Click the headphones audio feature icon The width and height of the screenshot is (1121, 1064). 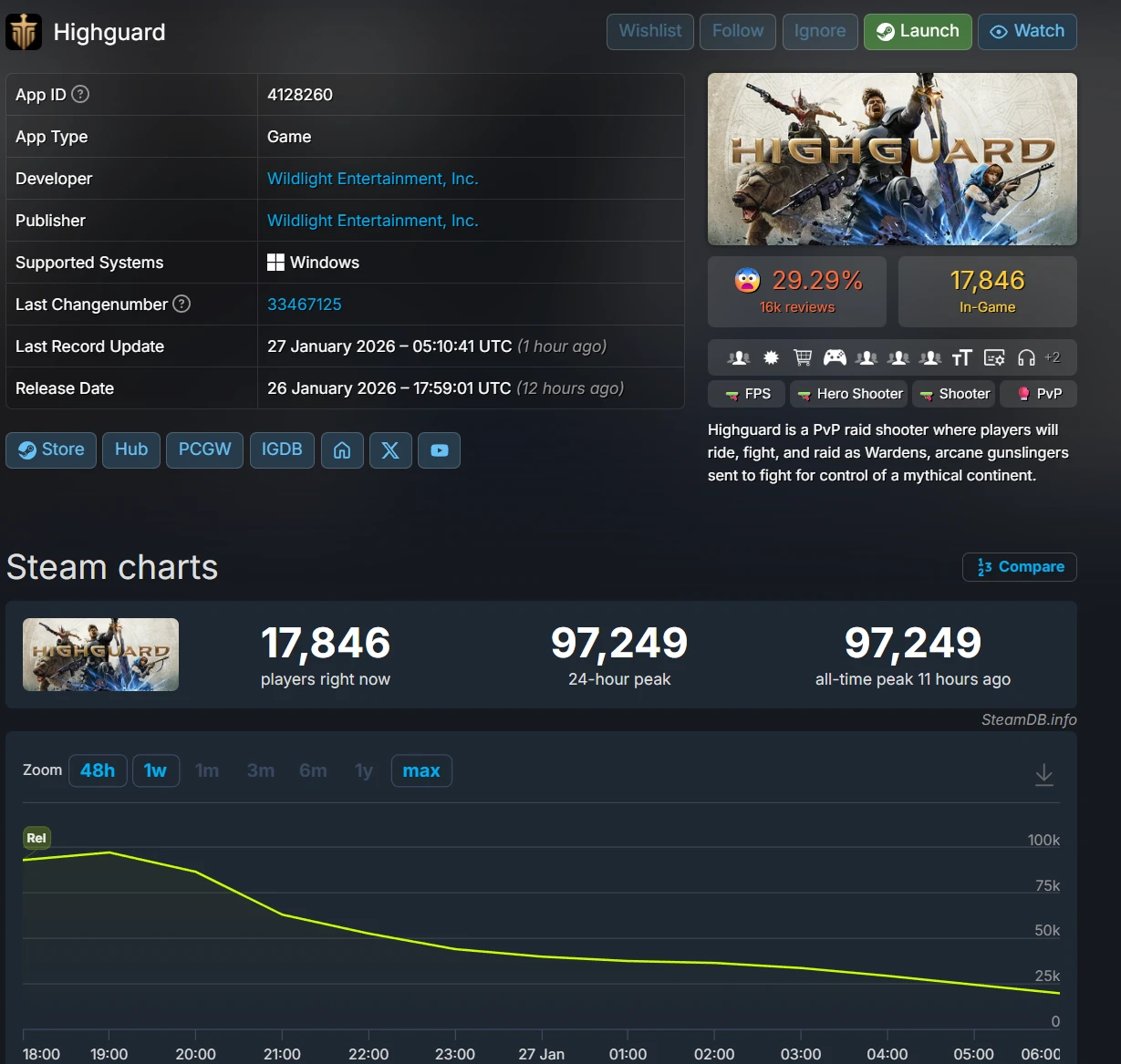1026,357
